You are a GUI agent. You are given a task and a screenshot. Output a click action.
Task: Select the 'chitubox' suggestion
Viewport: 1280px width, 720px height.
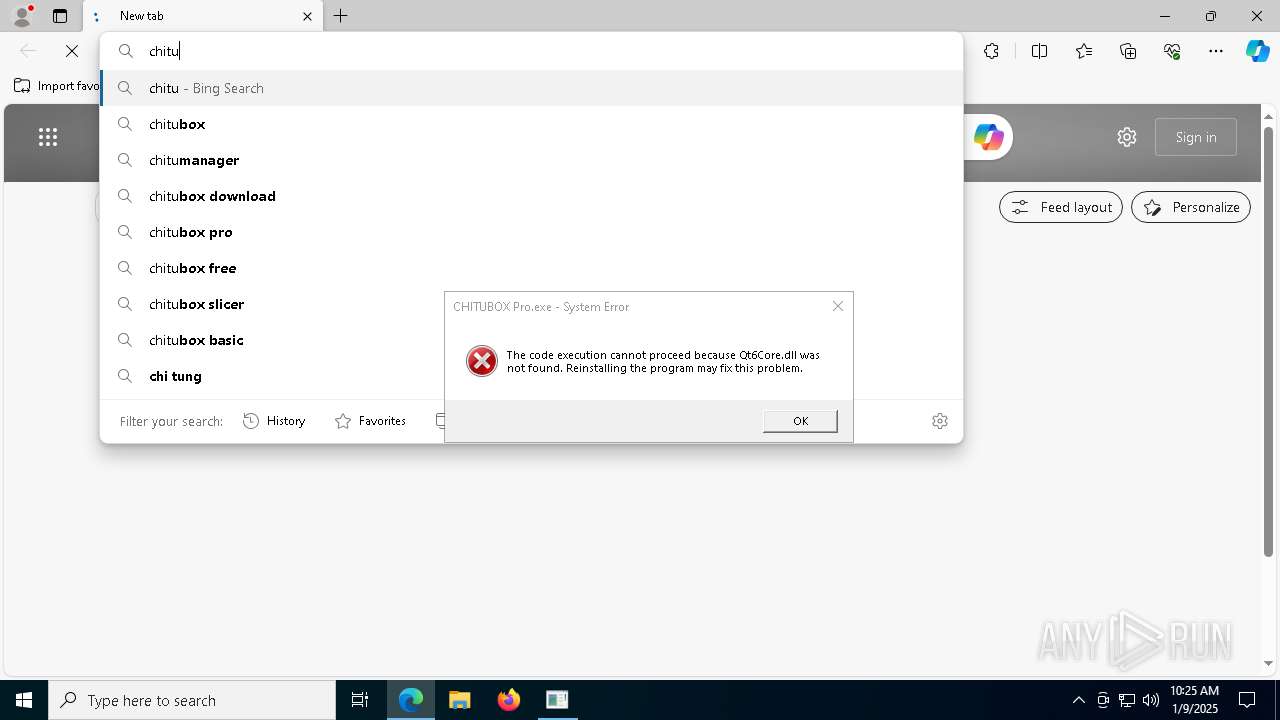tap(531, 124)
